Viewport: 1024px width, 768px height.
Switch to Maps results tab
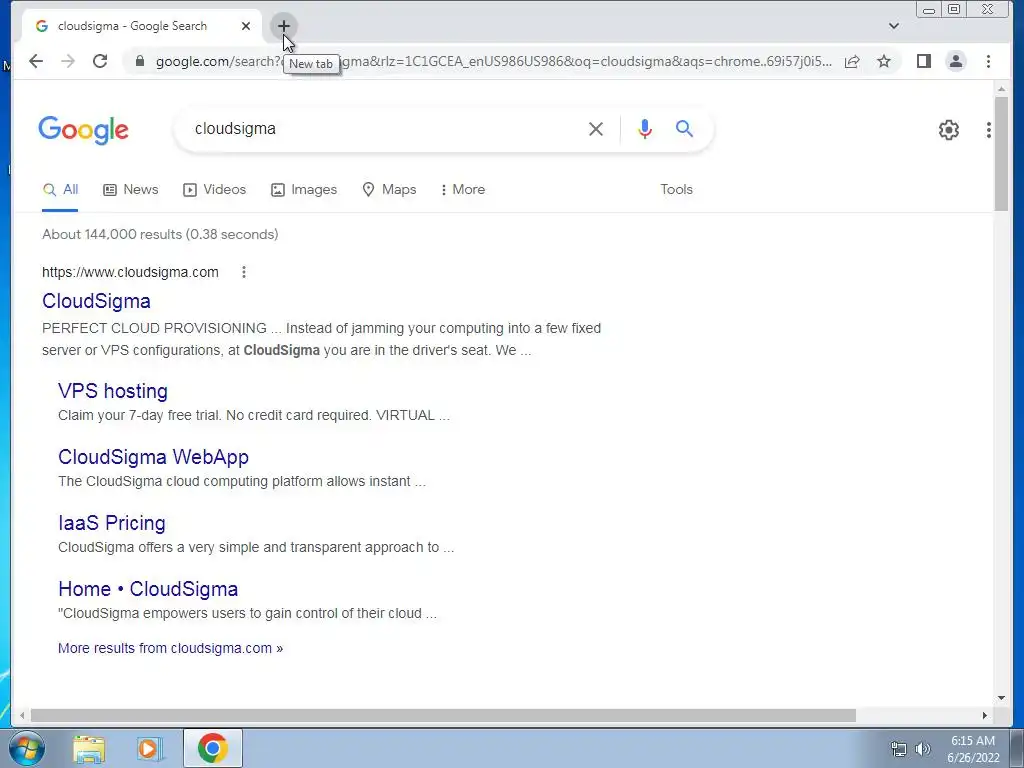(x=389, y=190)
